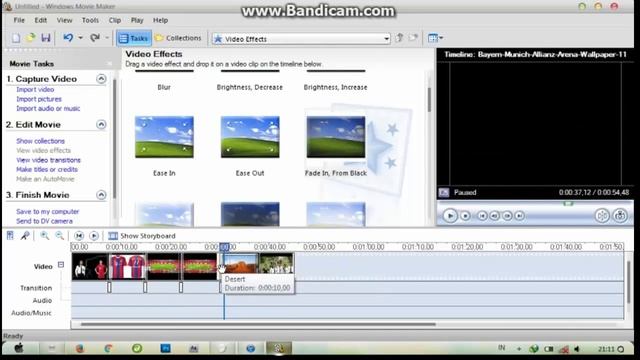Viewport: 640px width, 360px height.
Task: Click the Narrate Timeline microphone icon
Action: [x=25, y=236]
